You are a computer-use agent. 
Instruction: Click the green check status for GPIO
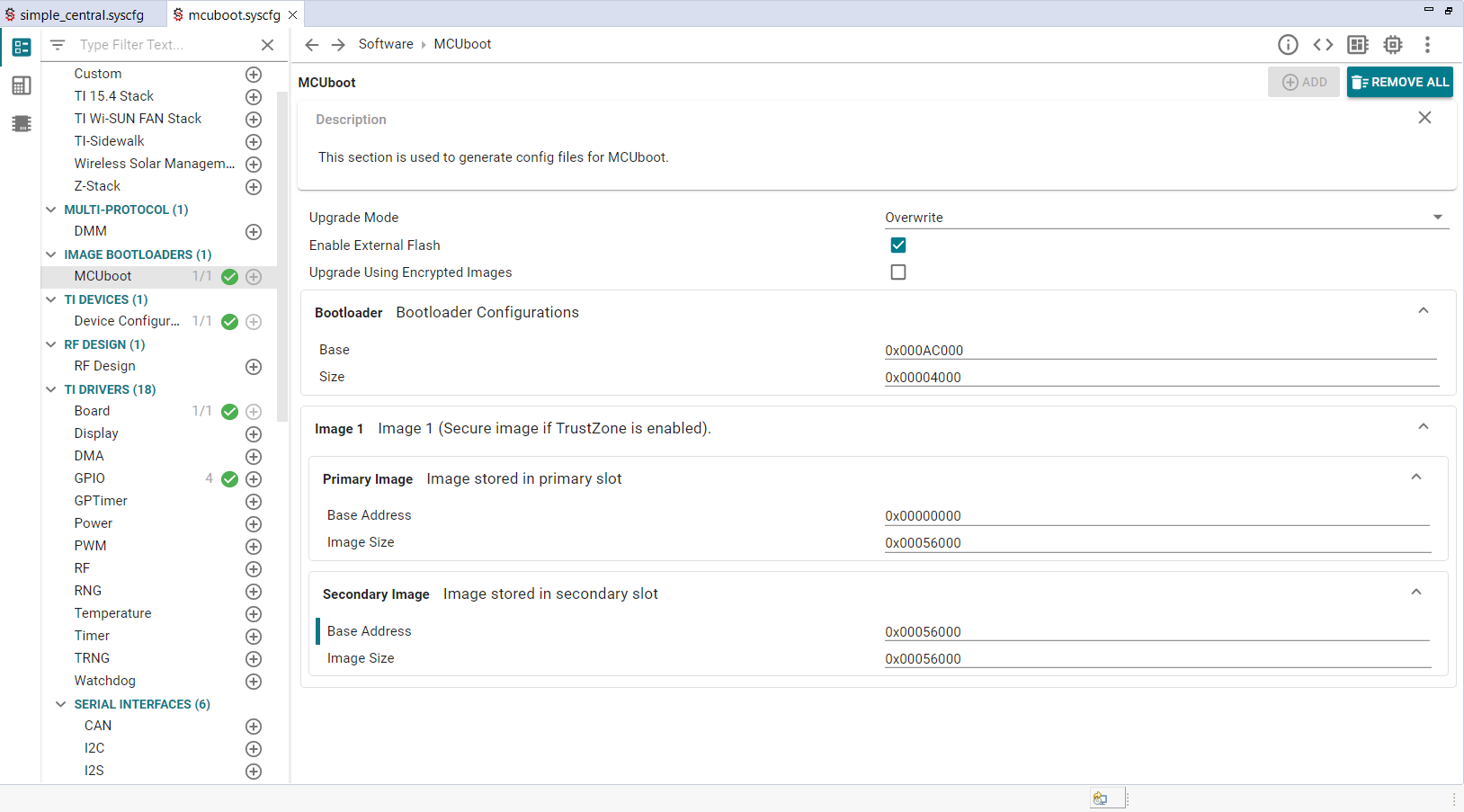click(x=229, y=479)
